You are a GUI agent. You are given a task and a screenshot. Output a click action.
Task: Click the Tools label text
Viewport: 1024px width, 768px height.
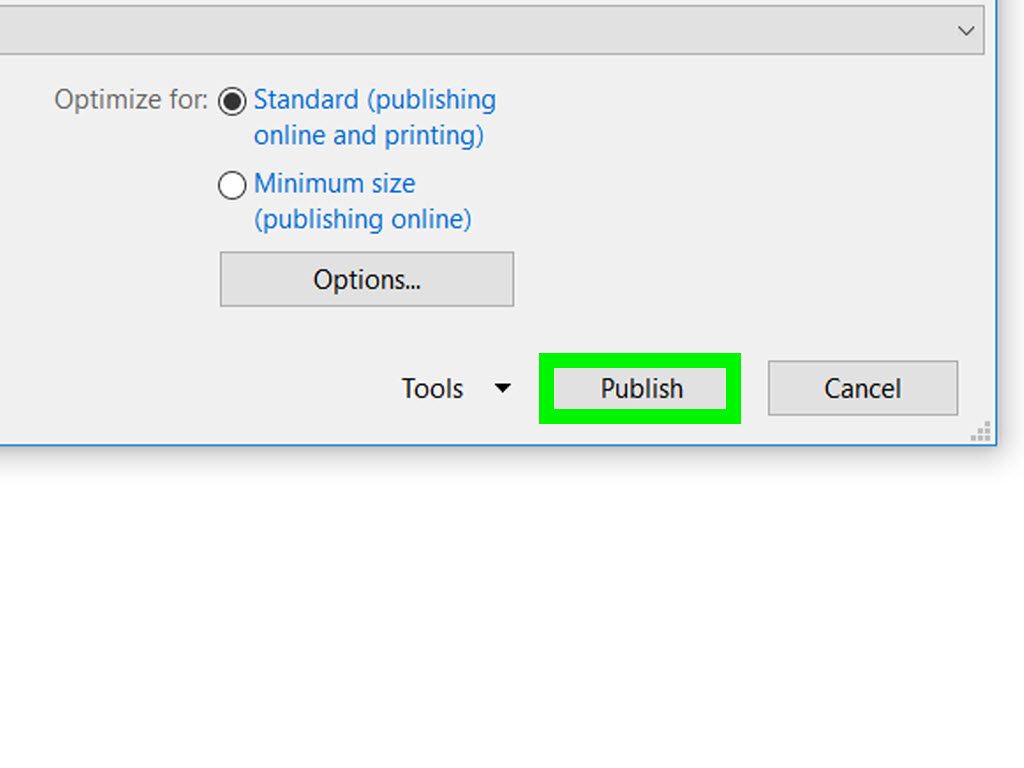[432, 389]
